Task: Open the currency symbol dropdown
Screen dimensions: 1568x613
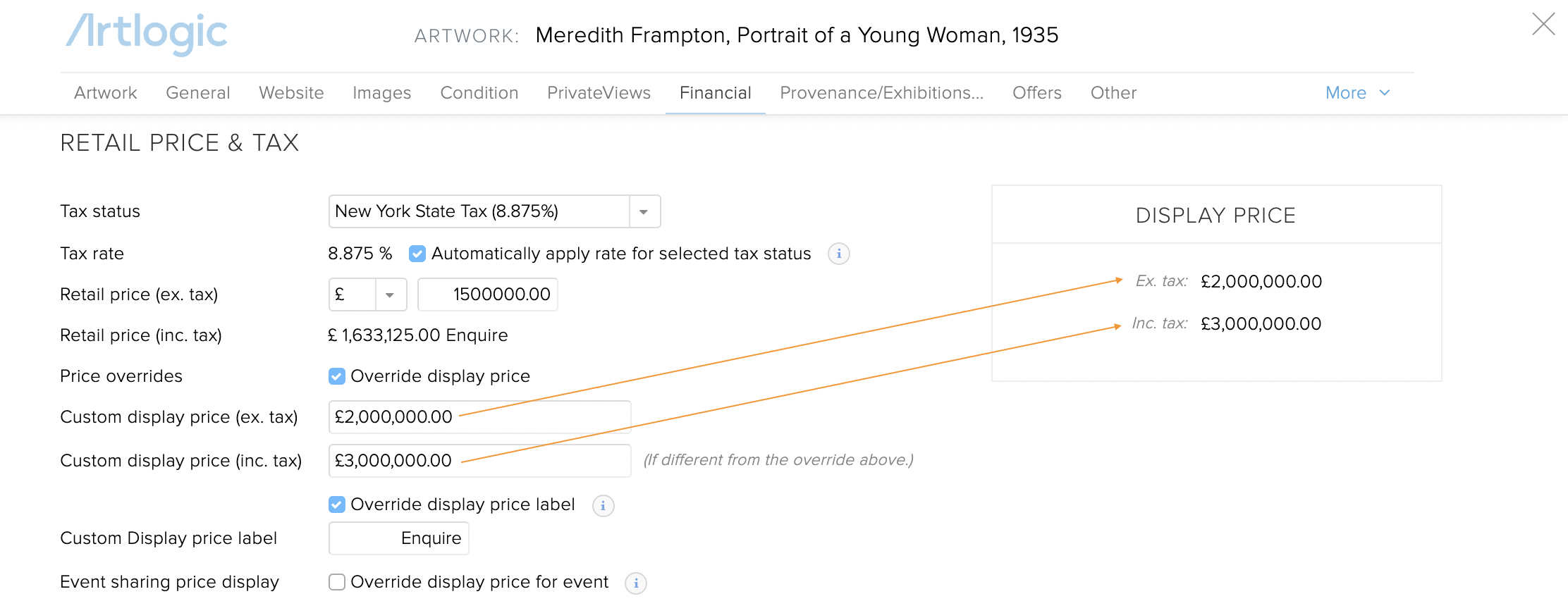Action: coord(390,295)
